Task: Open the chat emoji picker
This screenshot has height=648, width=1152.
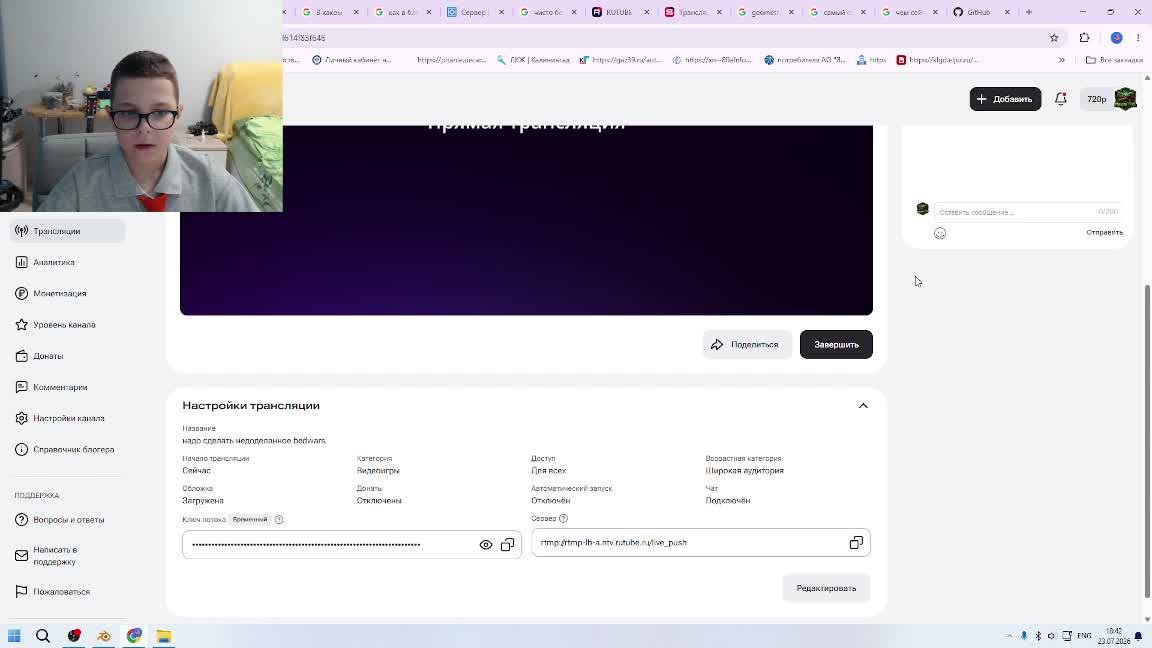Action: coord(940,233)
